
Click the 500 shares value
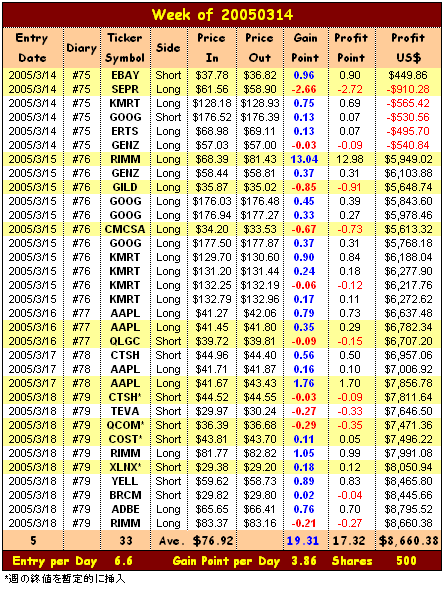[406, 561]
